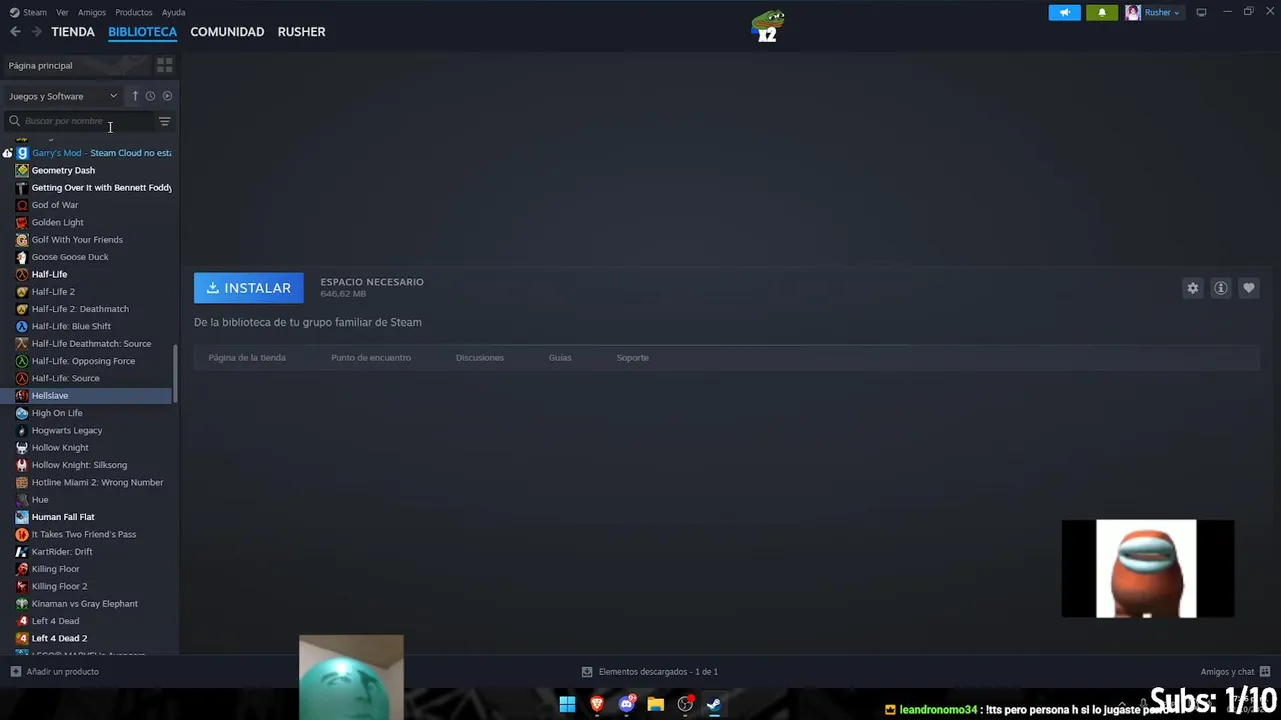Select Golden Light in the list
The image size is (1281, 720).
(88, 222)
